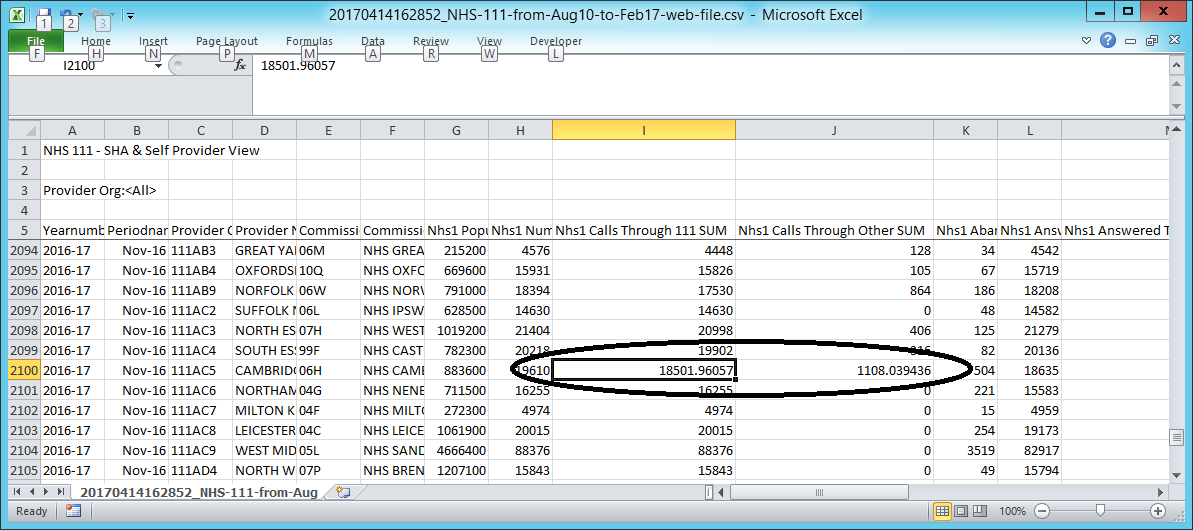Click the horizontal scrollbar right arrow
The image size is (1193, 530).
point(1160,492)
